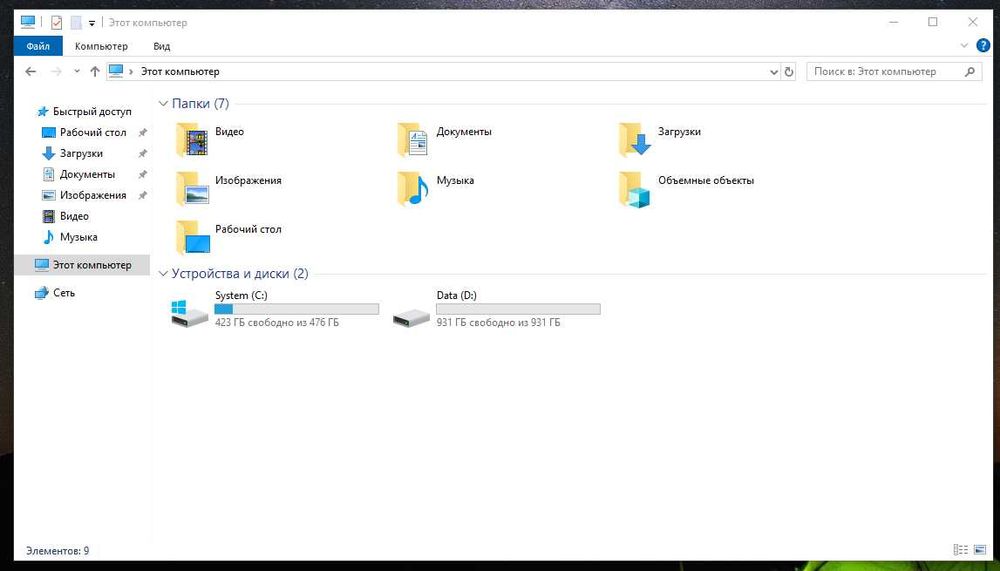The image size is (1000, 571).
Task: Select Этот компьютер in the sidebar
Action: 83,265
